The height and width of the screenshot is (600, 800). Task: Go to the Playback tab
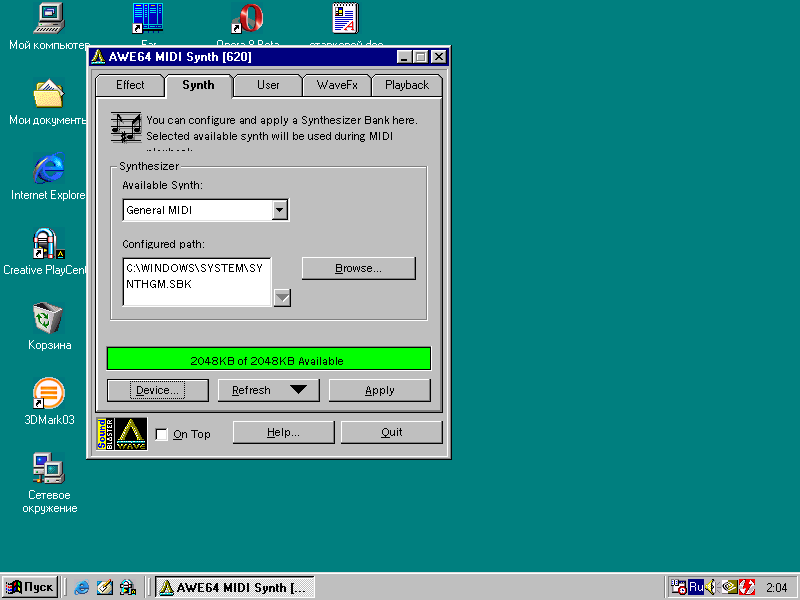(x=407, y=85)
